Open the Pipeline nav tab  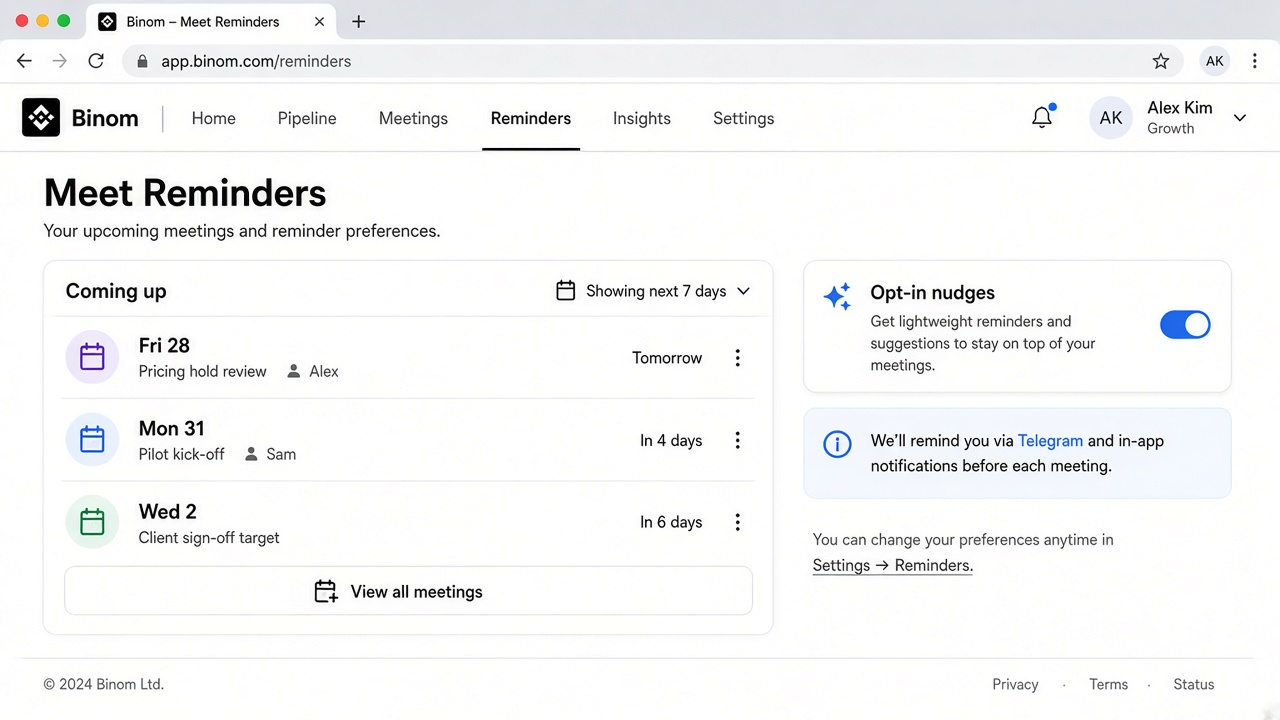[307, 118]
